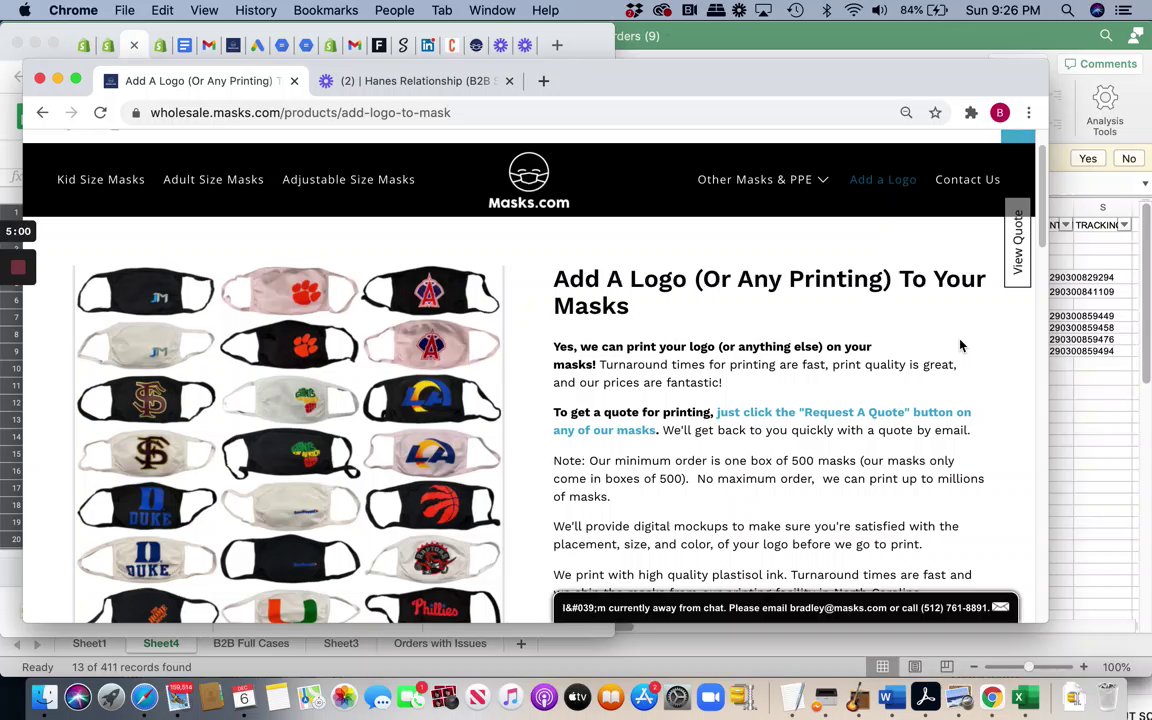Open Analysis Tools in Excel ribbon

coord(1105,110)
